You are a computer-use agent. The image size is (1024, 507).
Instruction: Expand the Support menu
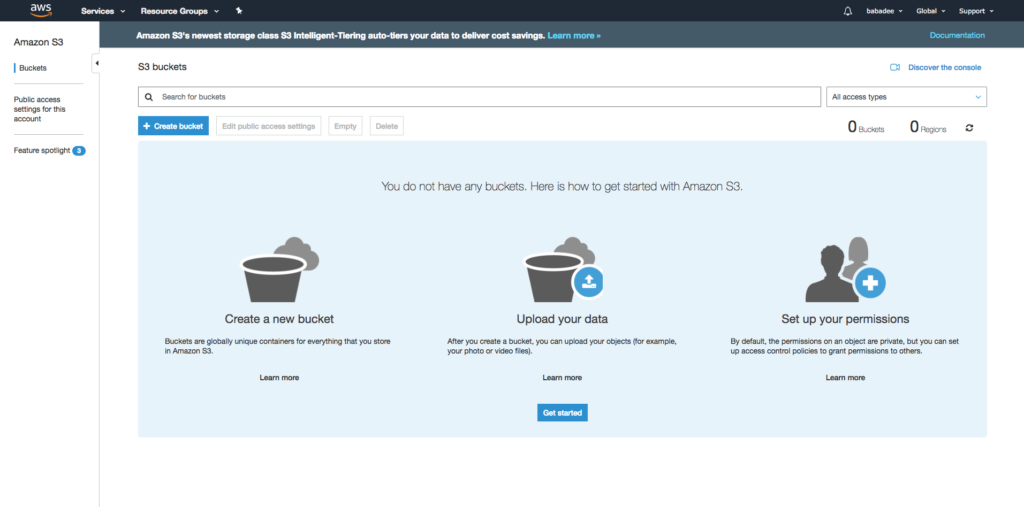976,11
